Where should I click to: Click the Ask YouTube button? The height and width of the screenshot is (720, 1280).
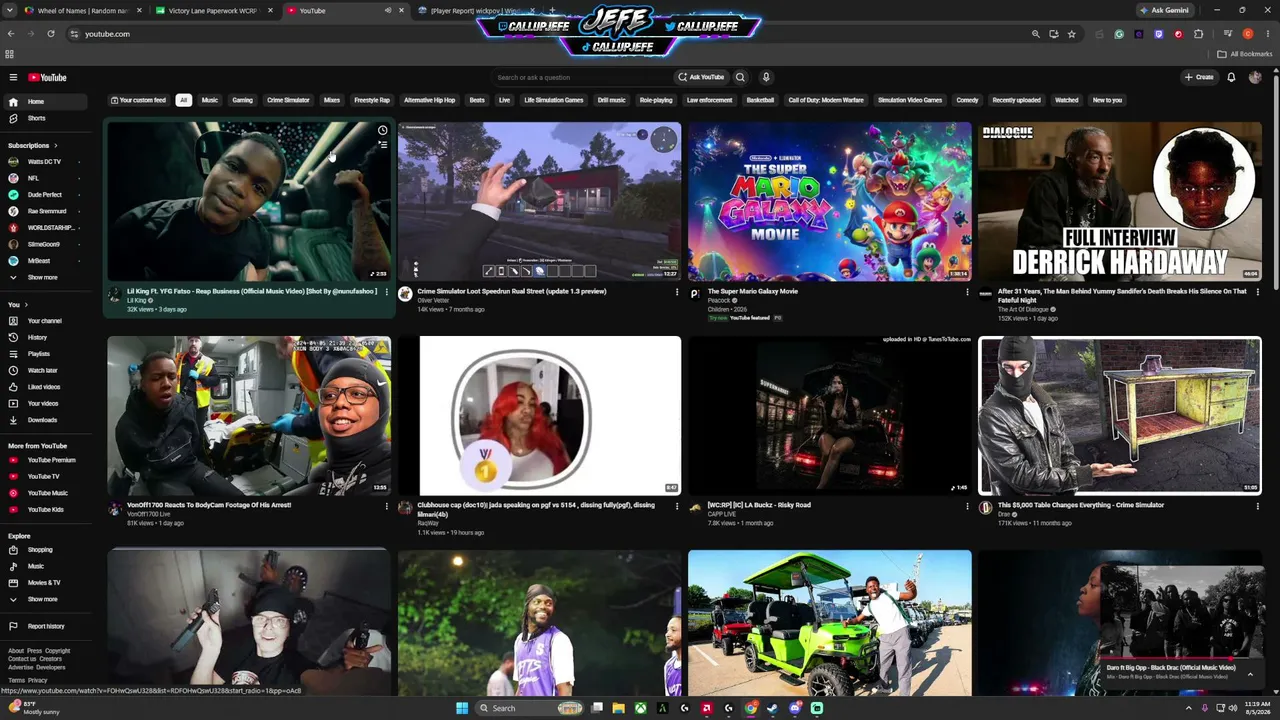[701, 77]
